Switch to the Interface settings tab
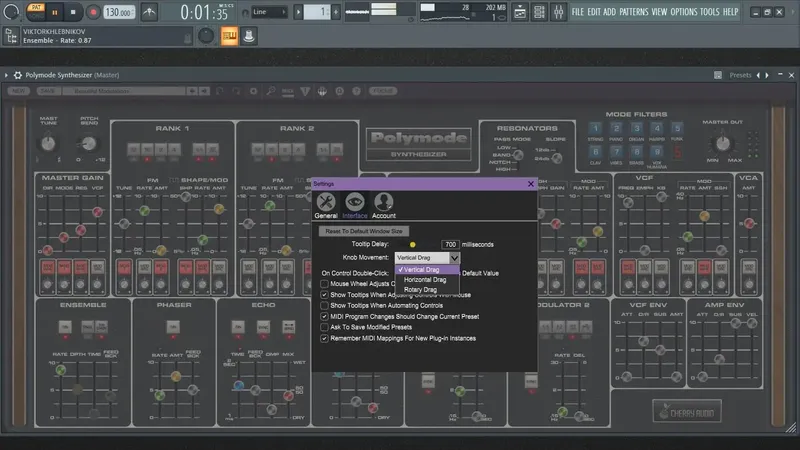Screen dimensions: 800x450 (355, 206)
